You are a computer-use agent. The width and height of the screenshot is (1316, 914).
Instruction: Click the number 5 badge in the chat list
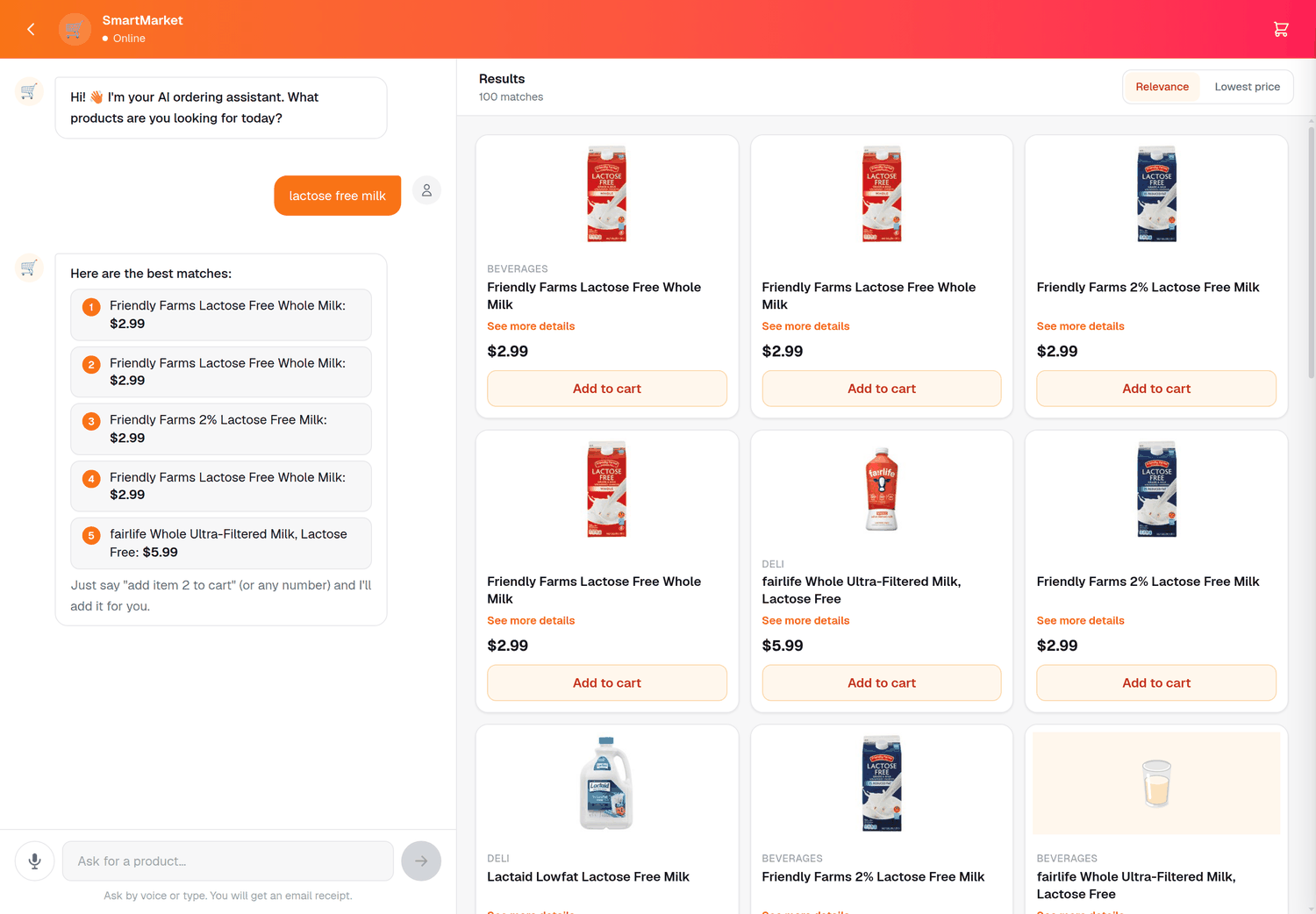click(x=91, y=536)
